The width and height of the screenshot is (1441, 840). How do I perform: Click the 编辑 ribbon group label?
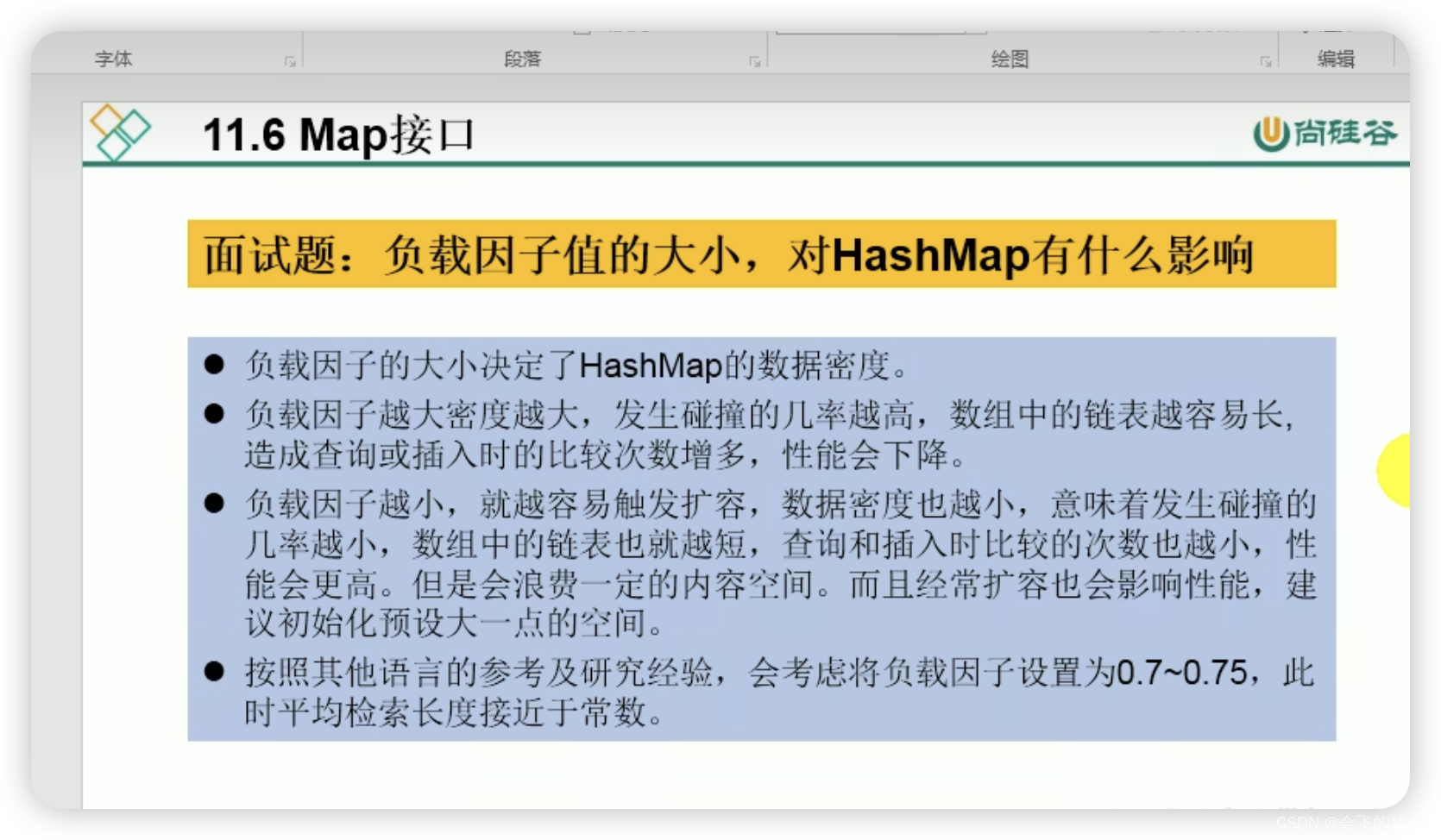[1336, 59]
